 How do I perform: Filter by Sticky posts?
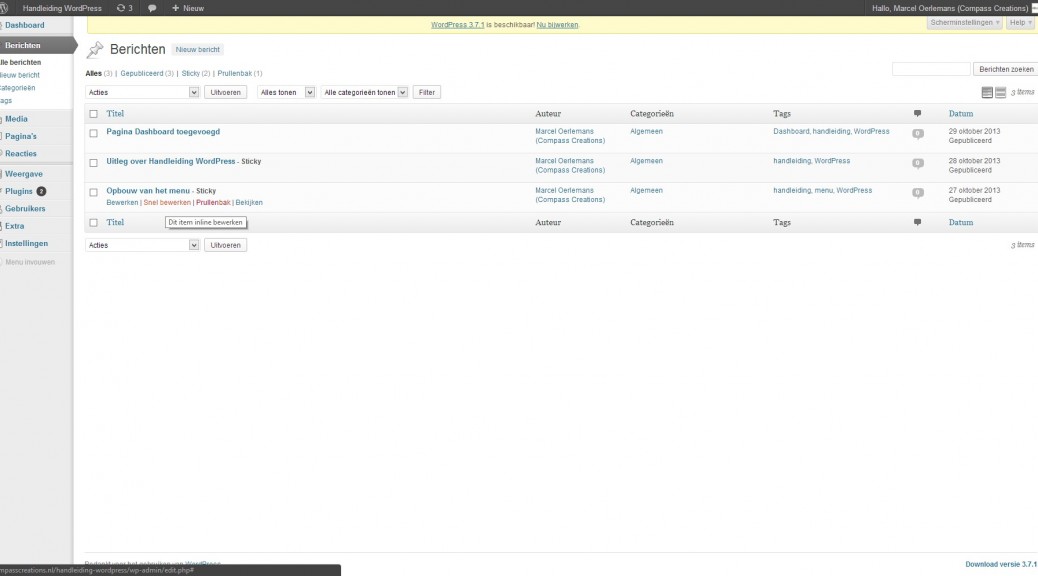[x=191, y=73]
